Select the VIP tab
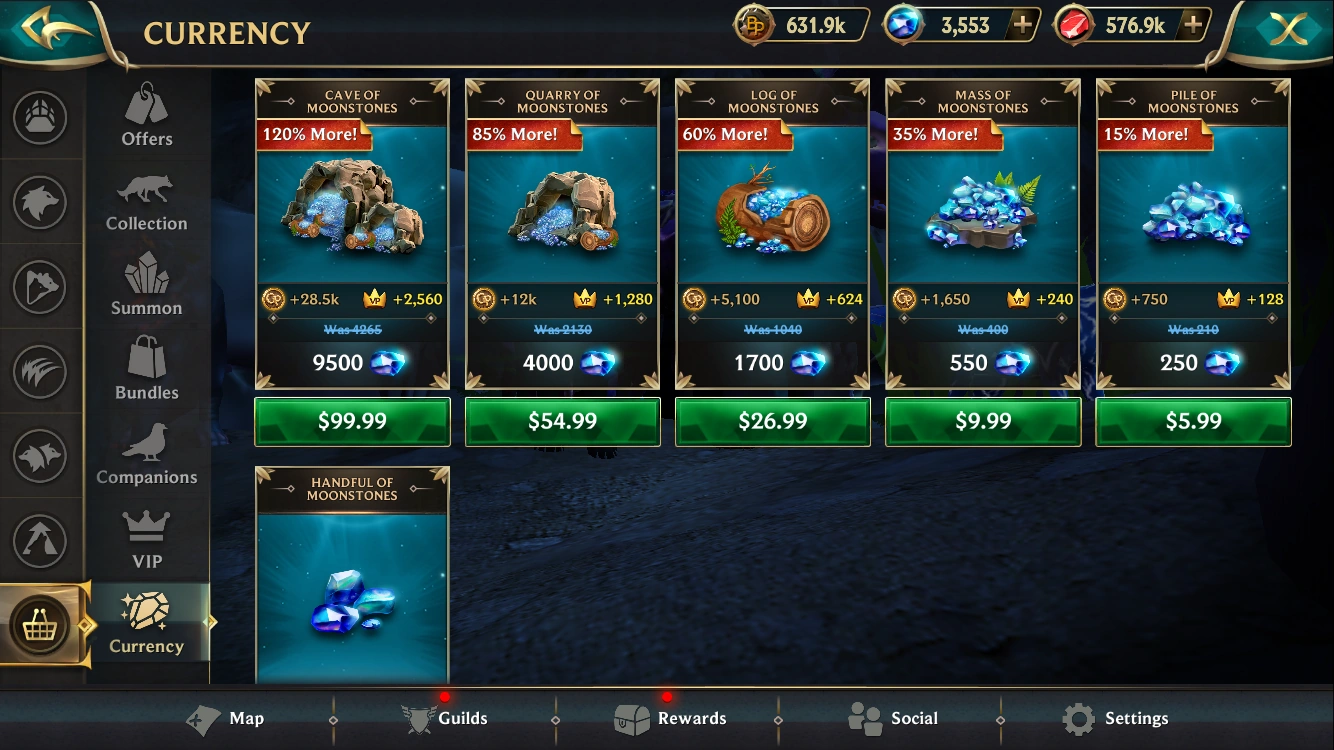This screenshot has width=1334, height=750. coord(147,539)
